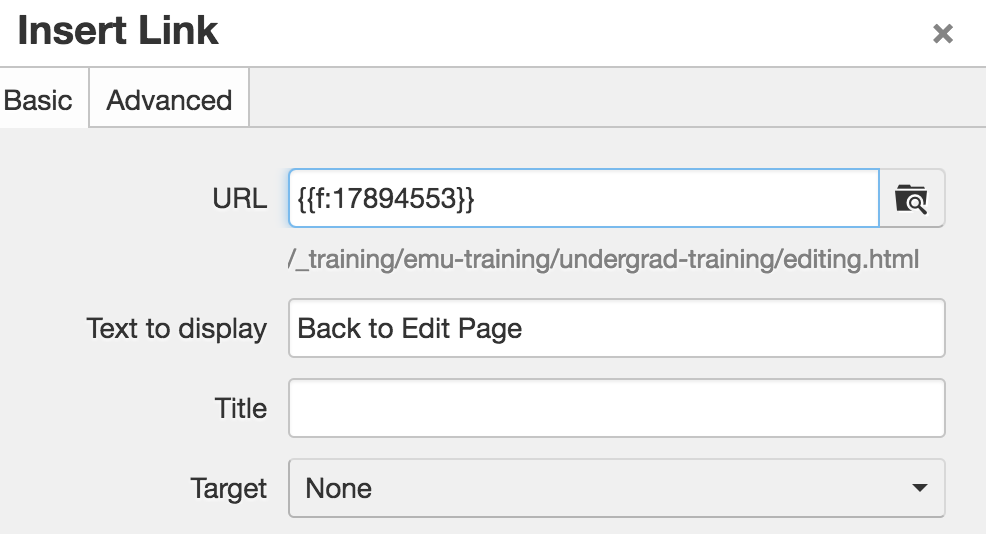Click the resolved editing.html path text

(x=604, y=260)
